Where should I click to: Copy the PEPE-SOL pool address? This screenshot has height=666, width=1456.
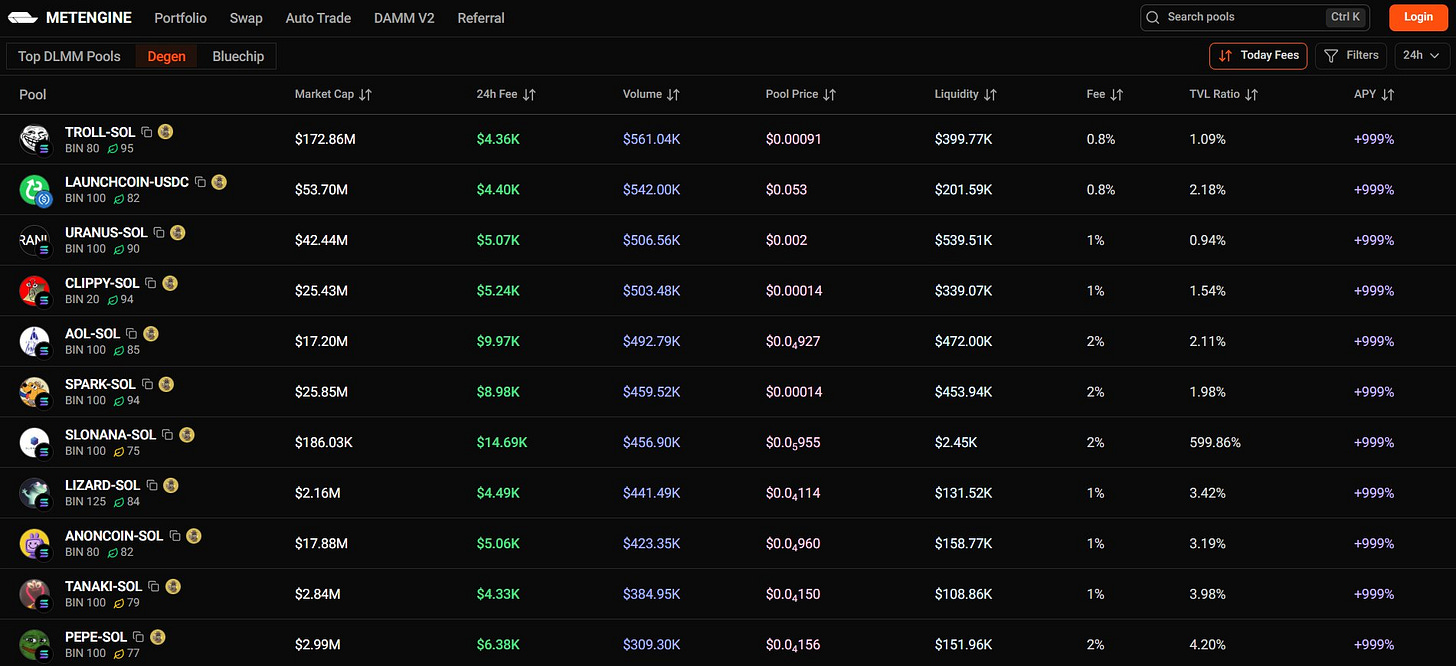click(x=138, y=637)
